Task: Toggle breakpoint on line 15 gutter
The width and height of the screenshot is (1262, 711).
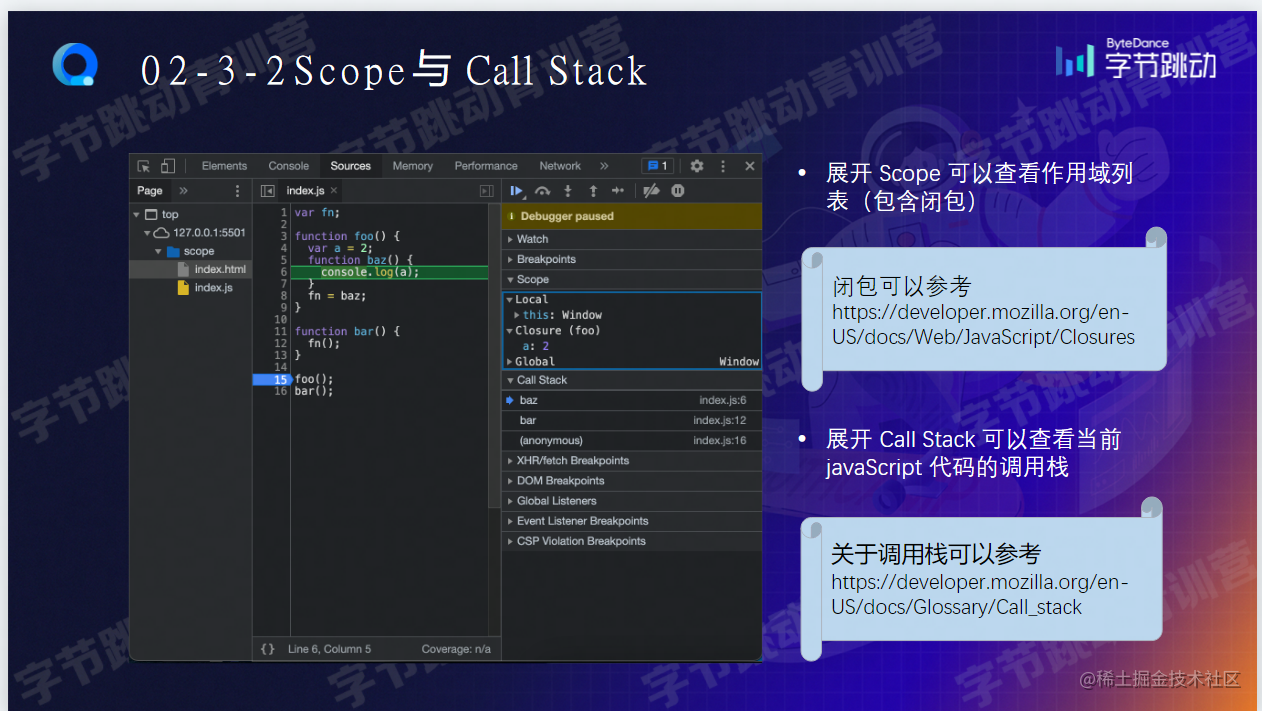Action: [x=271, y=380]
